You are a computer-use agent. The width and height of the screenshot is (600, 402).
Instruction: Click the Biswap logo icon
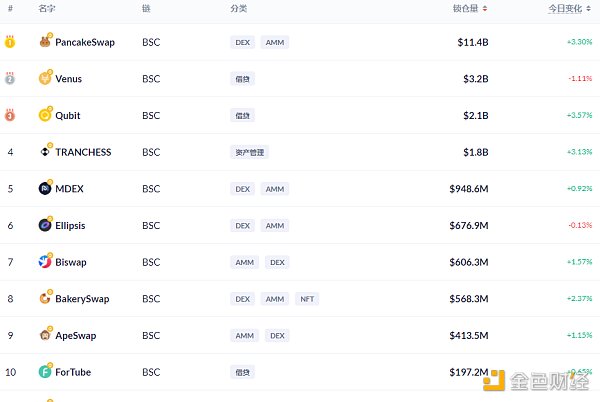pyautogui.click(x=45, y=262)
